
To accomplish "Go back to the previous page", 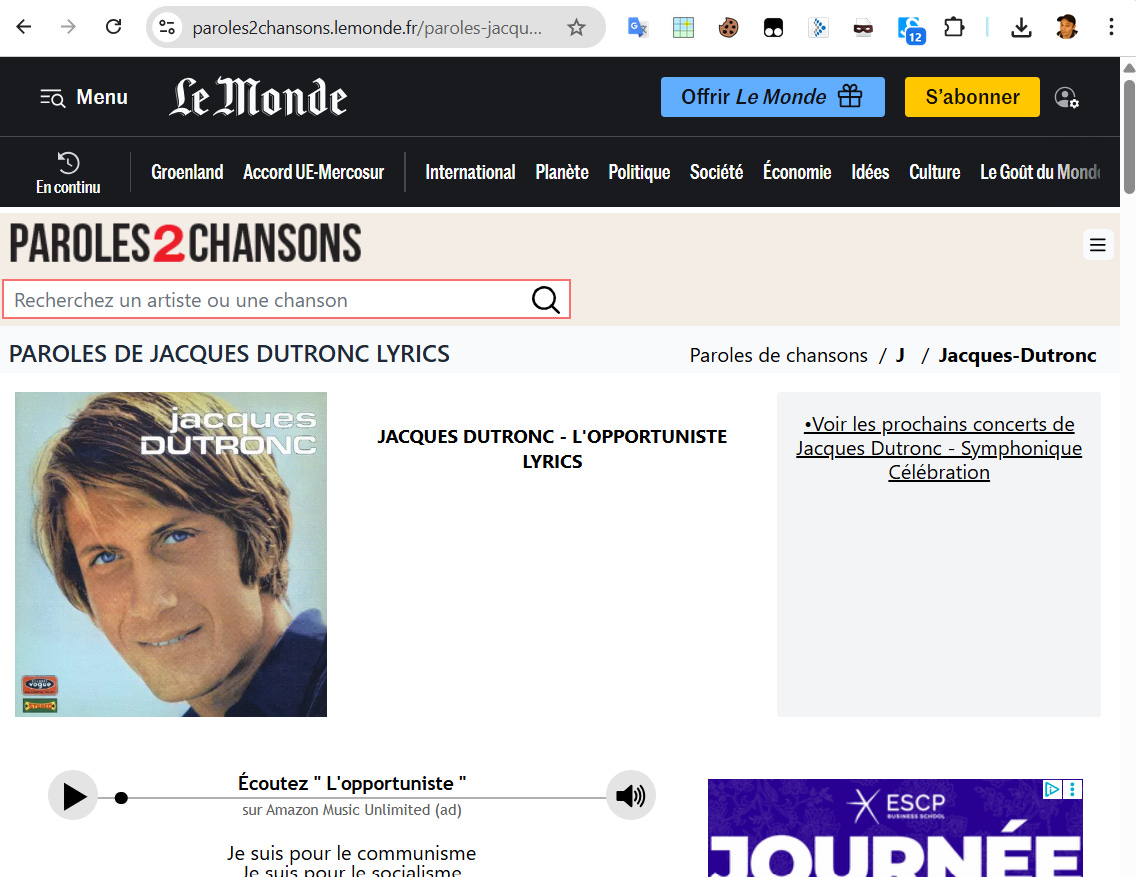I will pyautogui.click(x=24, y=28).
